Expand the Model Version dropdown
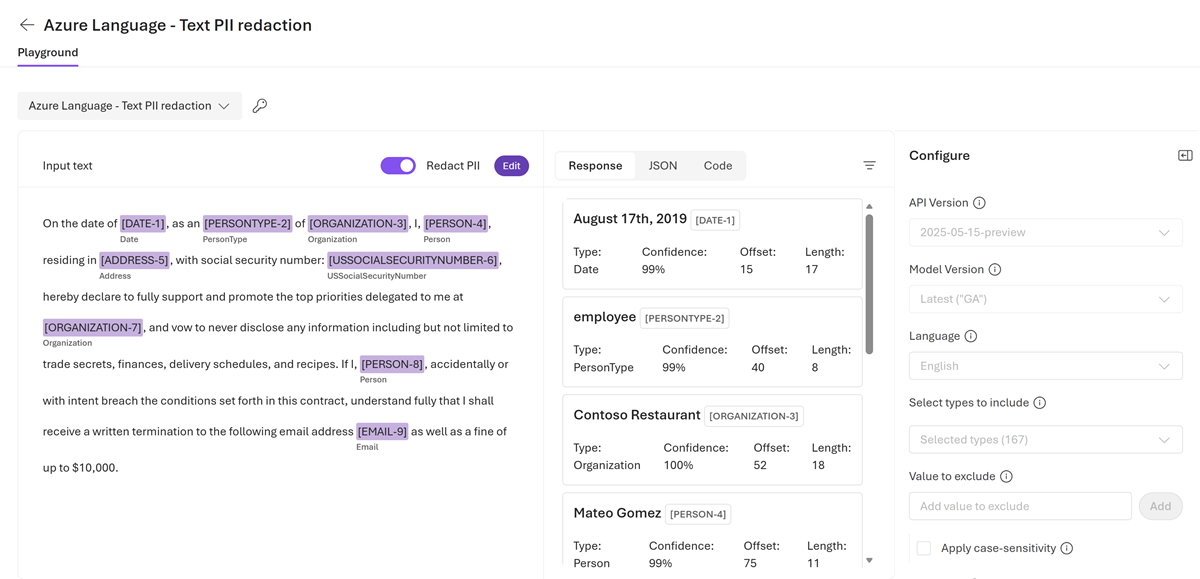 pyautogui.click(x=1046, y=299)
